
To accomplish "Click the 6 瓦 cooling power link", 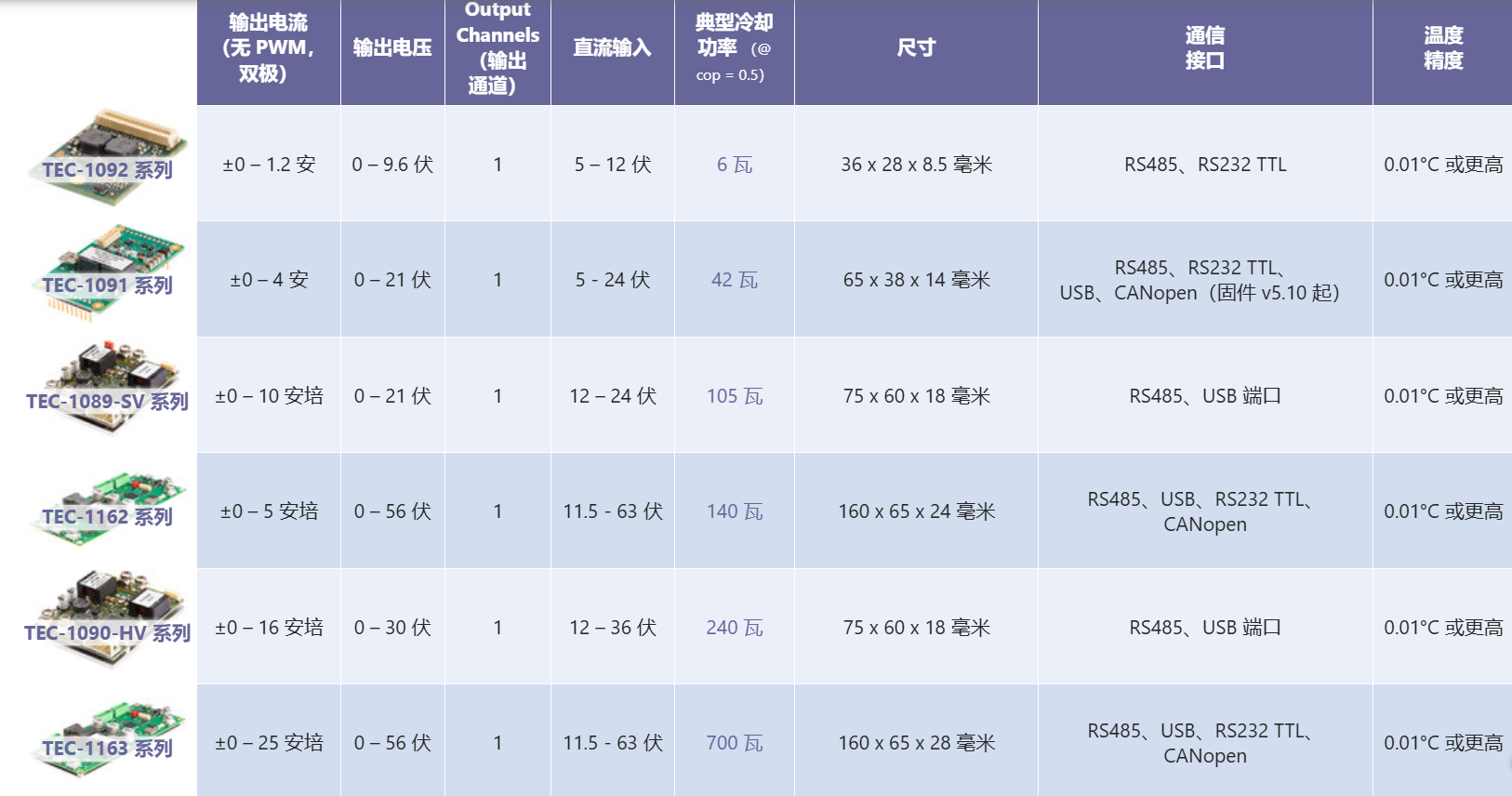I will [735, 165].
